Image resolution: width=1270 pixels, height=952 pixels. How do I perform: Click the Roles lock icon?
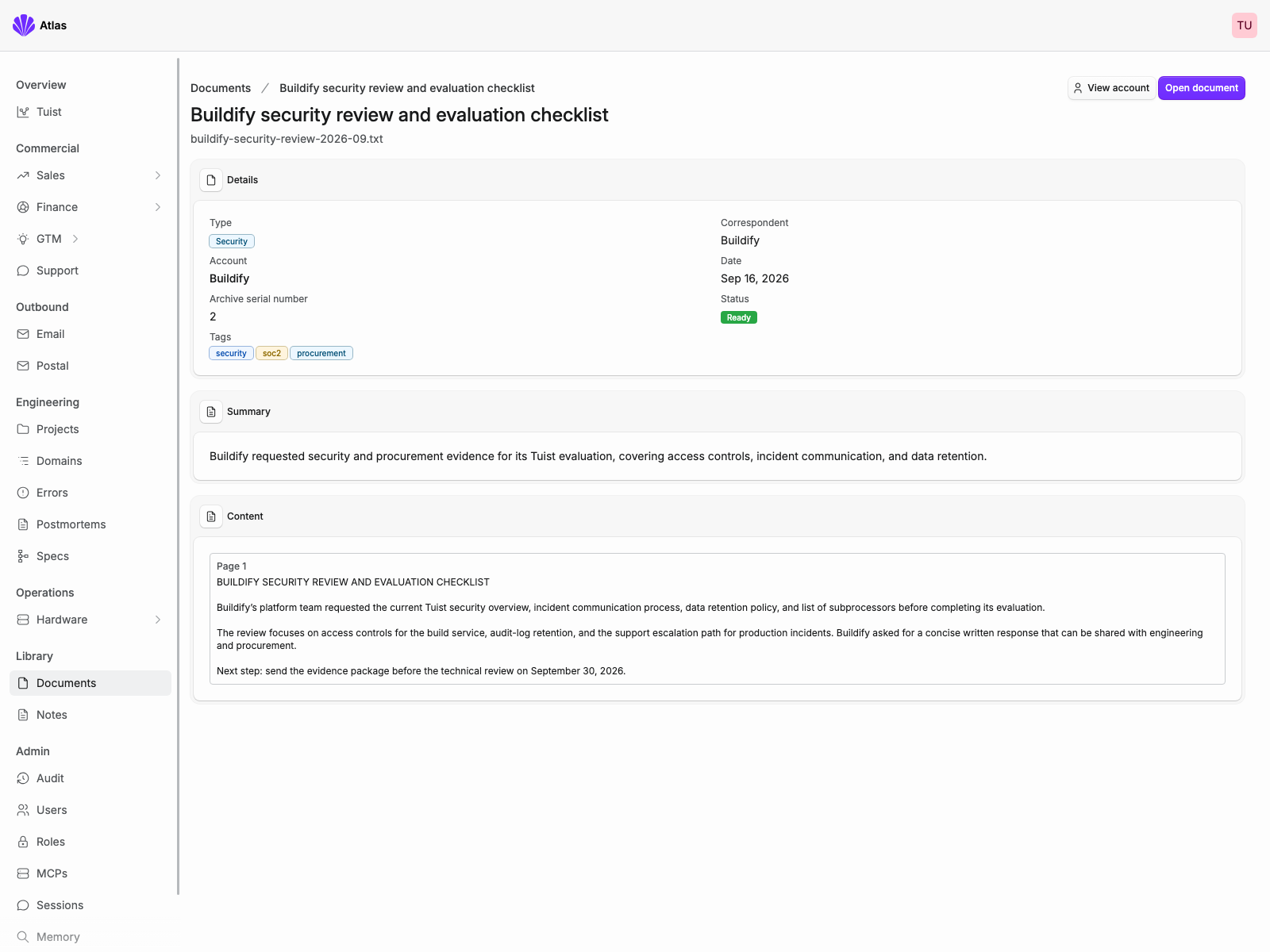point(23,842)
